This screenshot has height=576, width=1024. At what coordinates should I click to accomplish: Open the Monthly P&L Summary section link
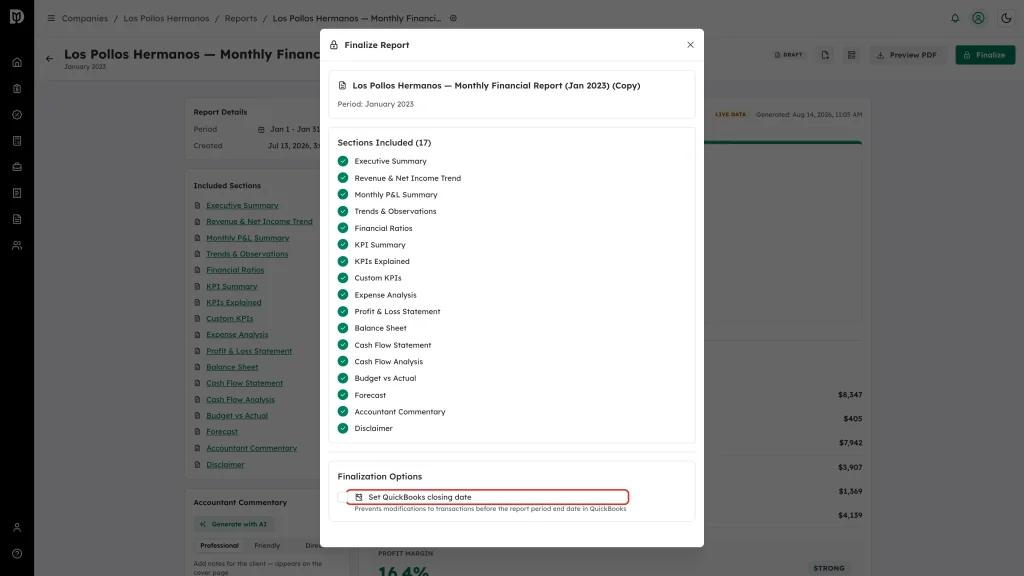click(x=248, y=238)
